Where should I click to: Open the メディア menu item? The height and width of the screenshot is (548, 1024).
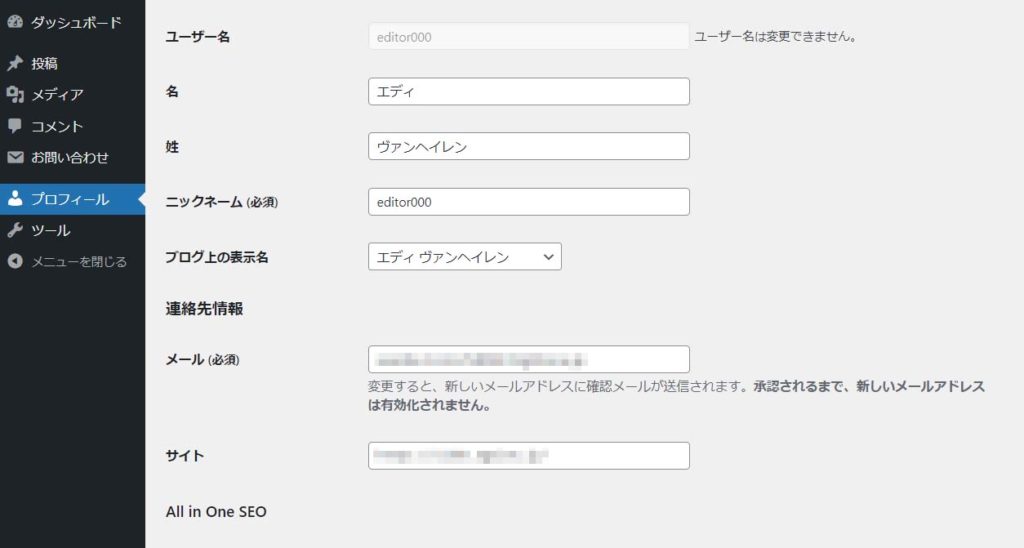(57, 95)
